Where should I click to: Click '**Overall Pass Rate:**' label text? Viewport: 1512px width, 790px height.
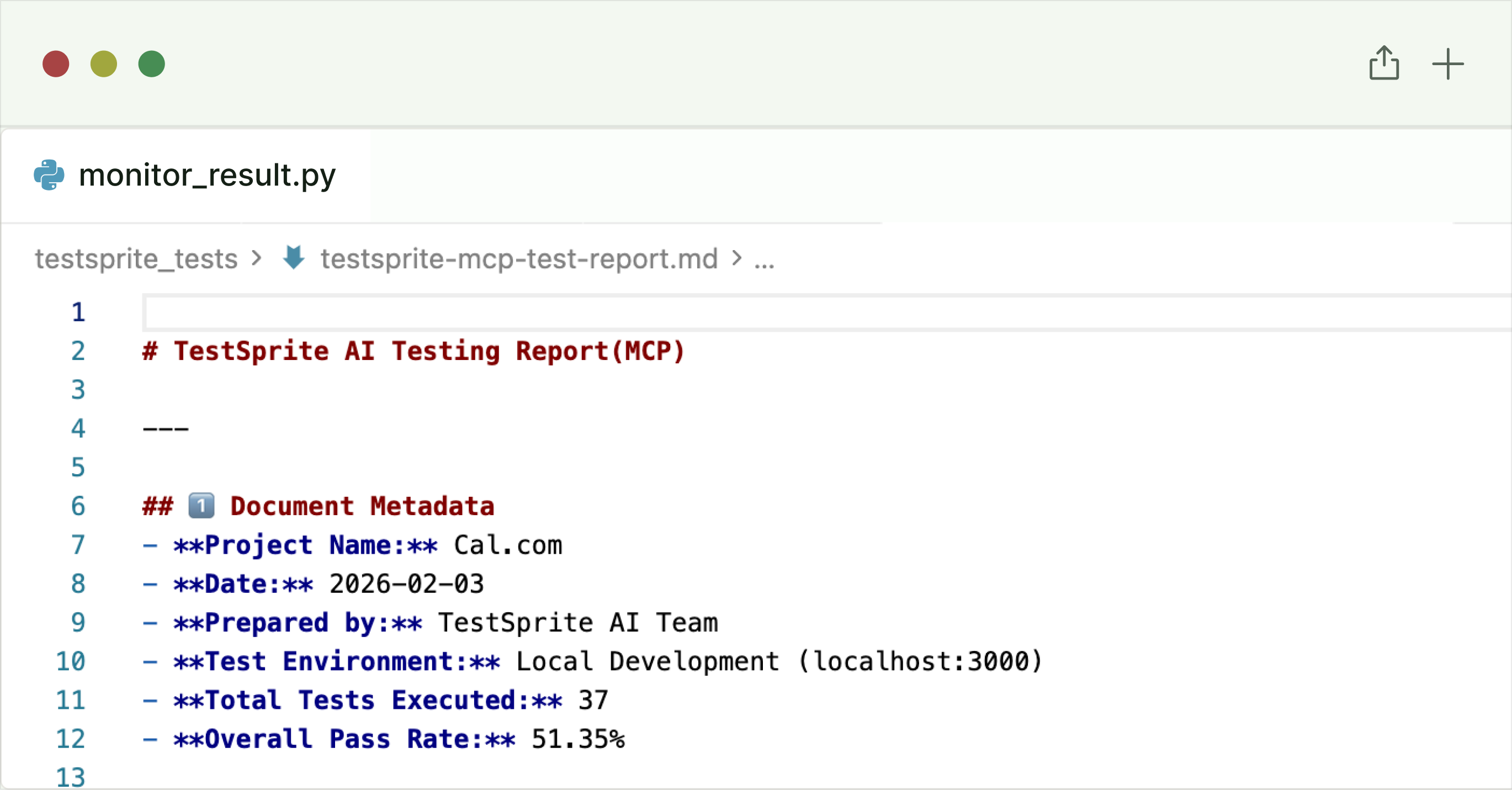coord(344,739)
